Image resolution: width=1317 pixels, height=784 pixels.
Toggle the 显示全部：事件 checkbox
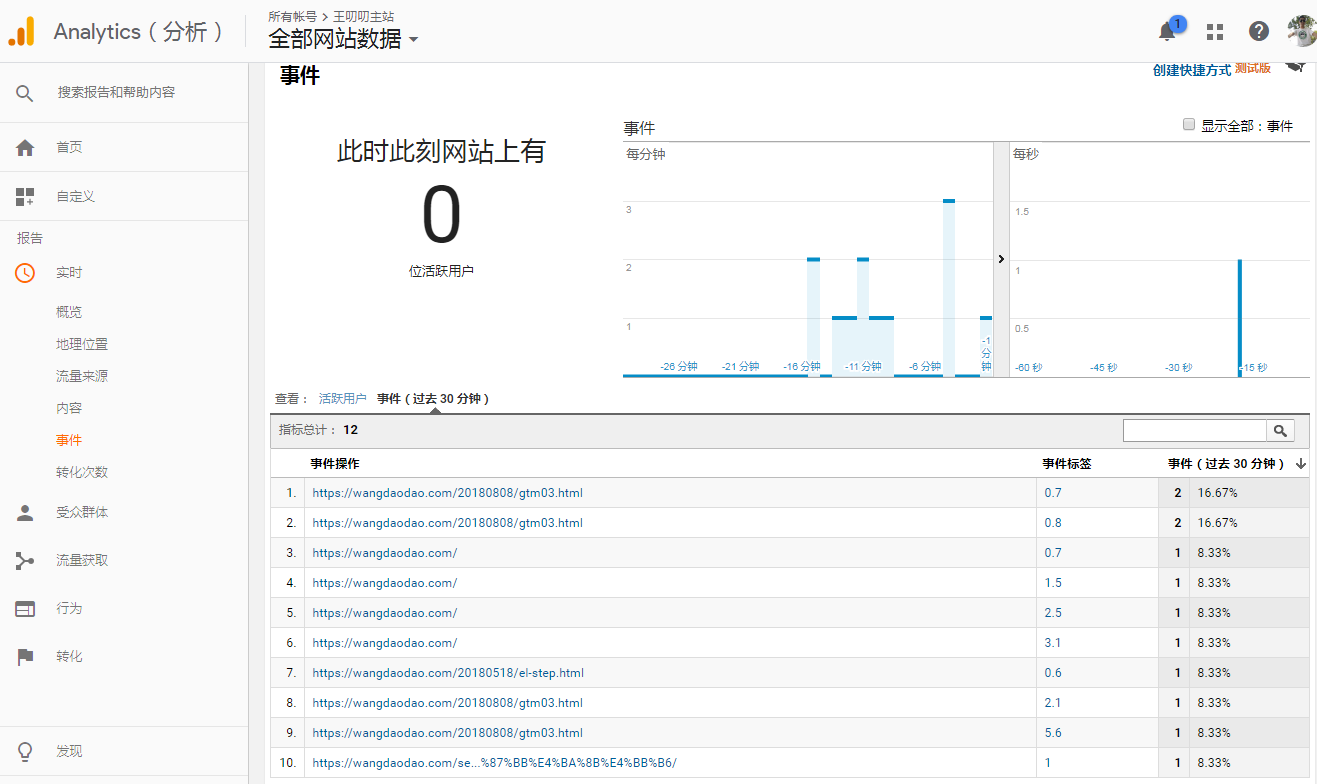(x=1189, y=125)
